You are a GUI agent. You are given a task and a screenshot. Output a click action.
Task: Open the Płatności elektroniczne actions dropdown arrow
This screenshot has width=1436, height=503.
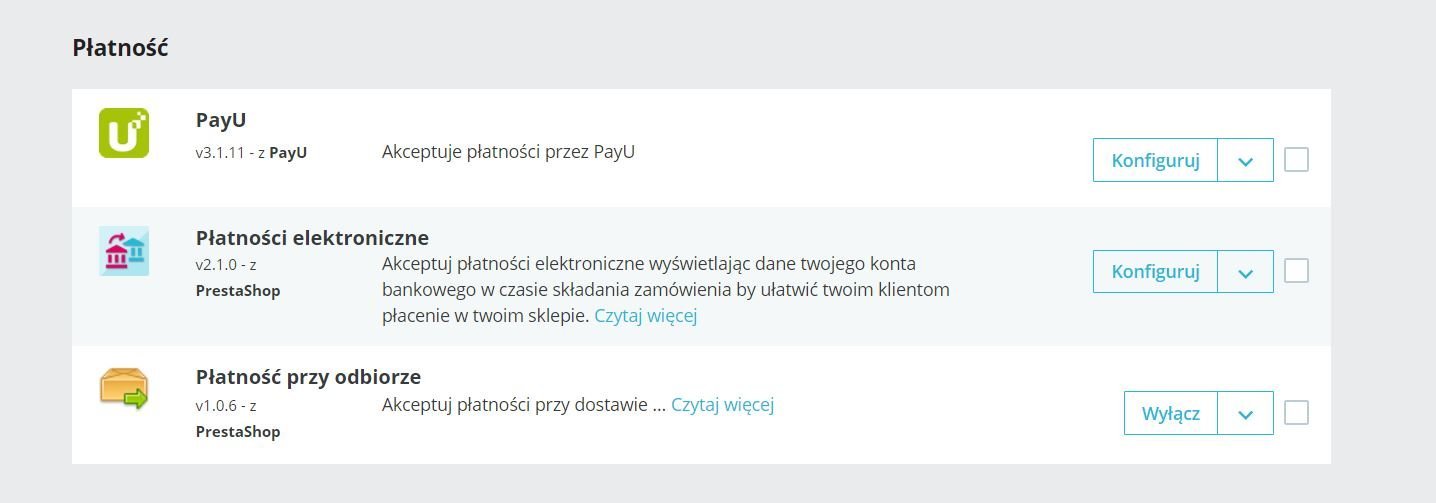1245,272
